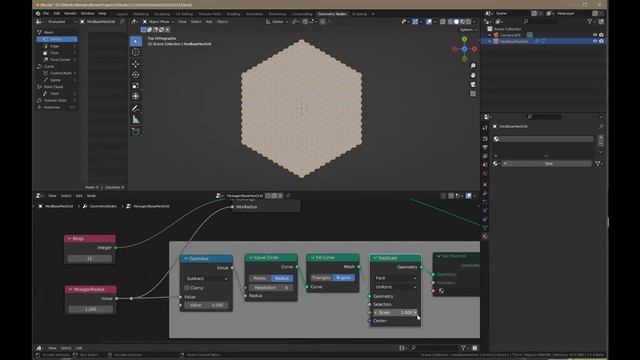Select the Transform tool in viewport toolbar
Image resolution: width=640 pixels, height=360 pixels.
click(x=136, y=96)
